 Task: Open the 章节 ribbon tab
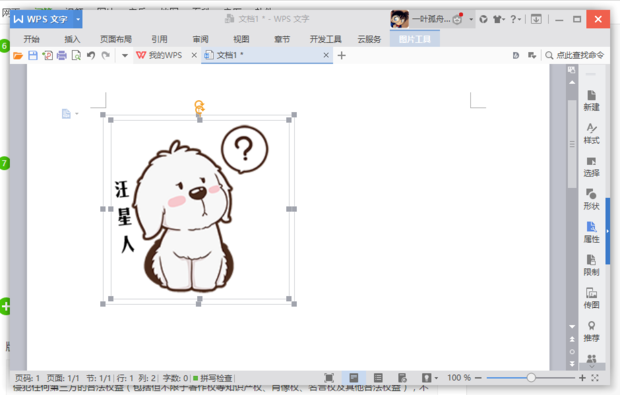tap(282, 39)
